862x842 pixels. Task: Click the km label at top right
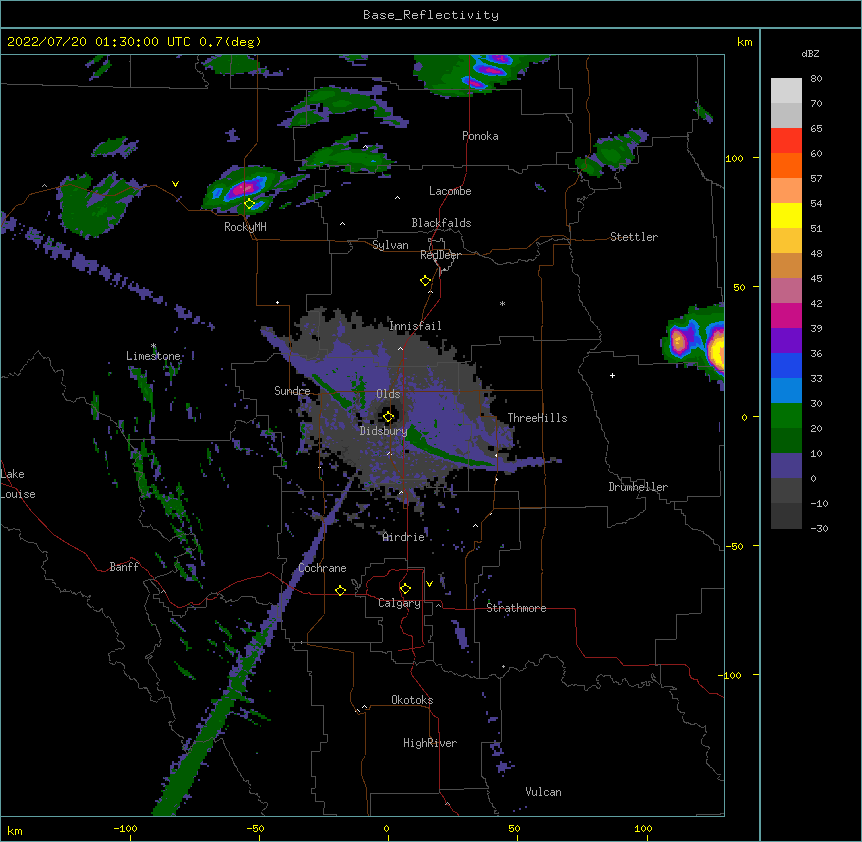(x=744, y=42)
